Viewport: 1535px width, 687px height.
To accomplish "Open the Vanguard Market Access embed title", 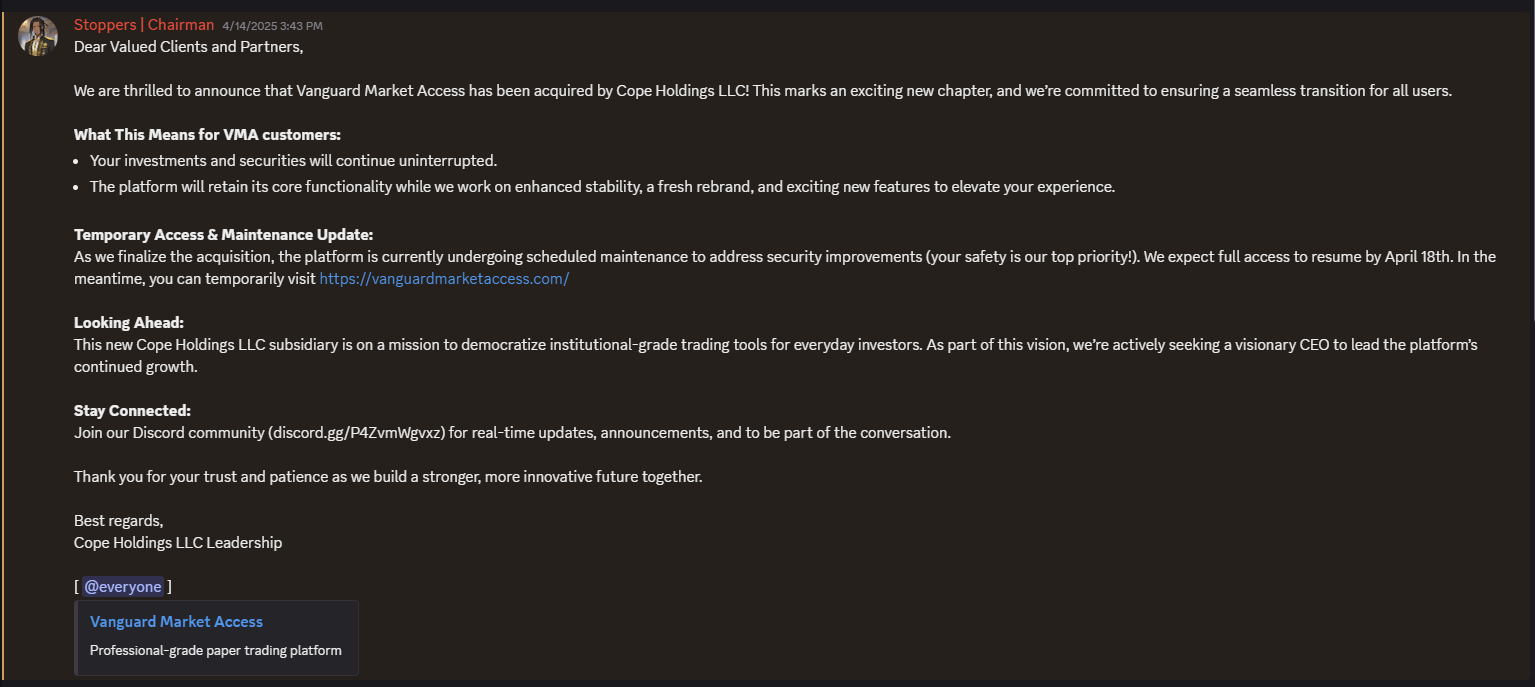I will (176, 622).
